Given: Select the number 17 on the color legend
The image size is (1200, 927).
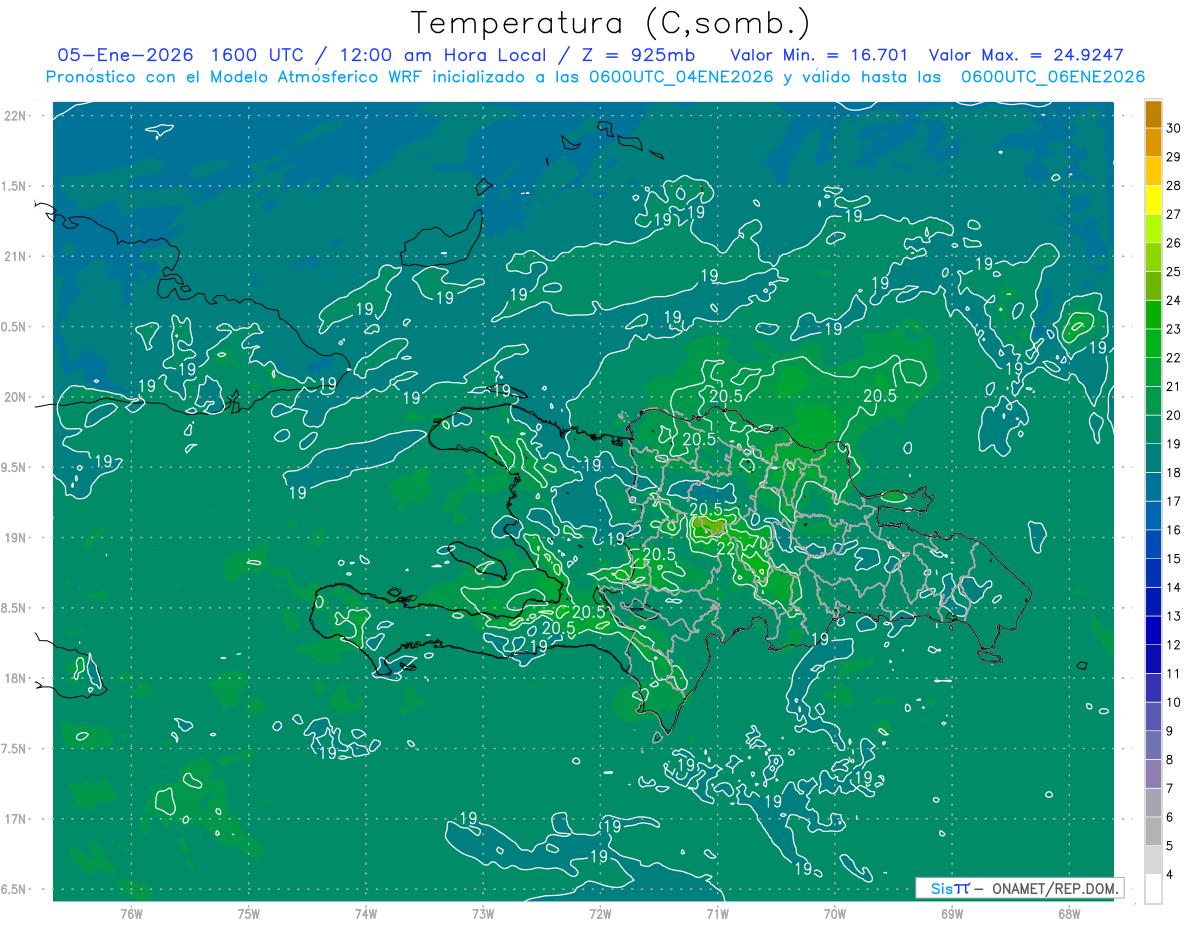Looking at the screenshot, I should (1174, 502).
